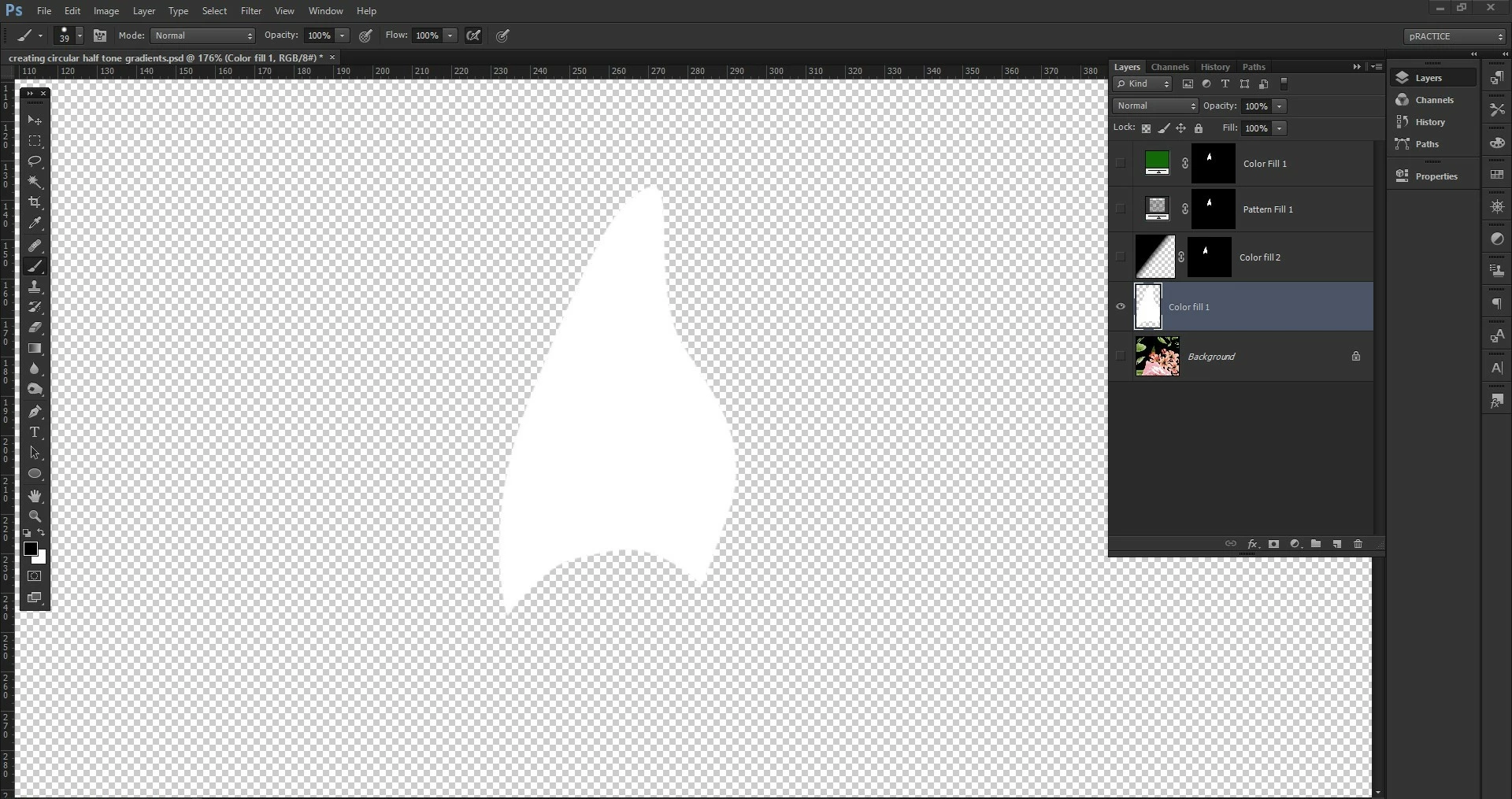Toggle lock transparent pixels

[x=1146, y=128]
